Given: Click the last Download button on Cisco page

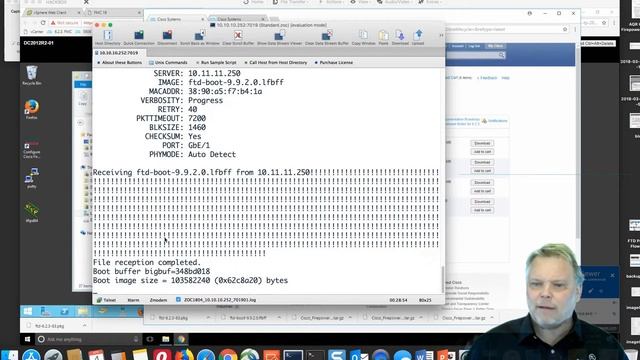Looking at the screenshot, I should tap(482, 202).
